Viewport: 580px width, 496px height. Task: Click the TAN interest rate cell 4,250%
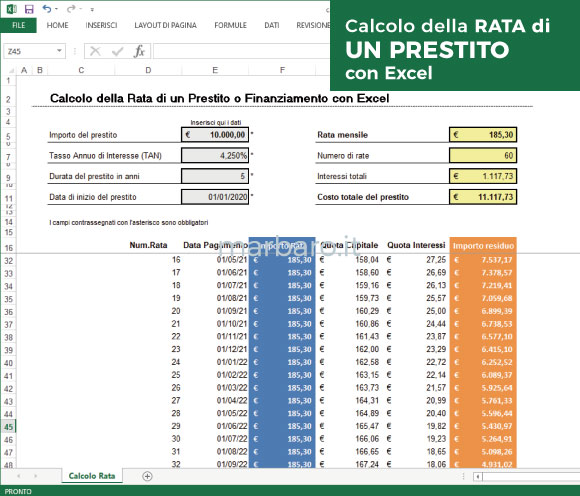pyautogui.click(x=215, y=155)
